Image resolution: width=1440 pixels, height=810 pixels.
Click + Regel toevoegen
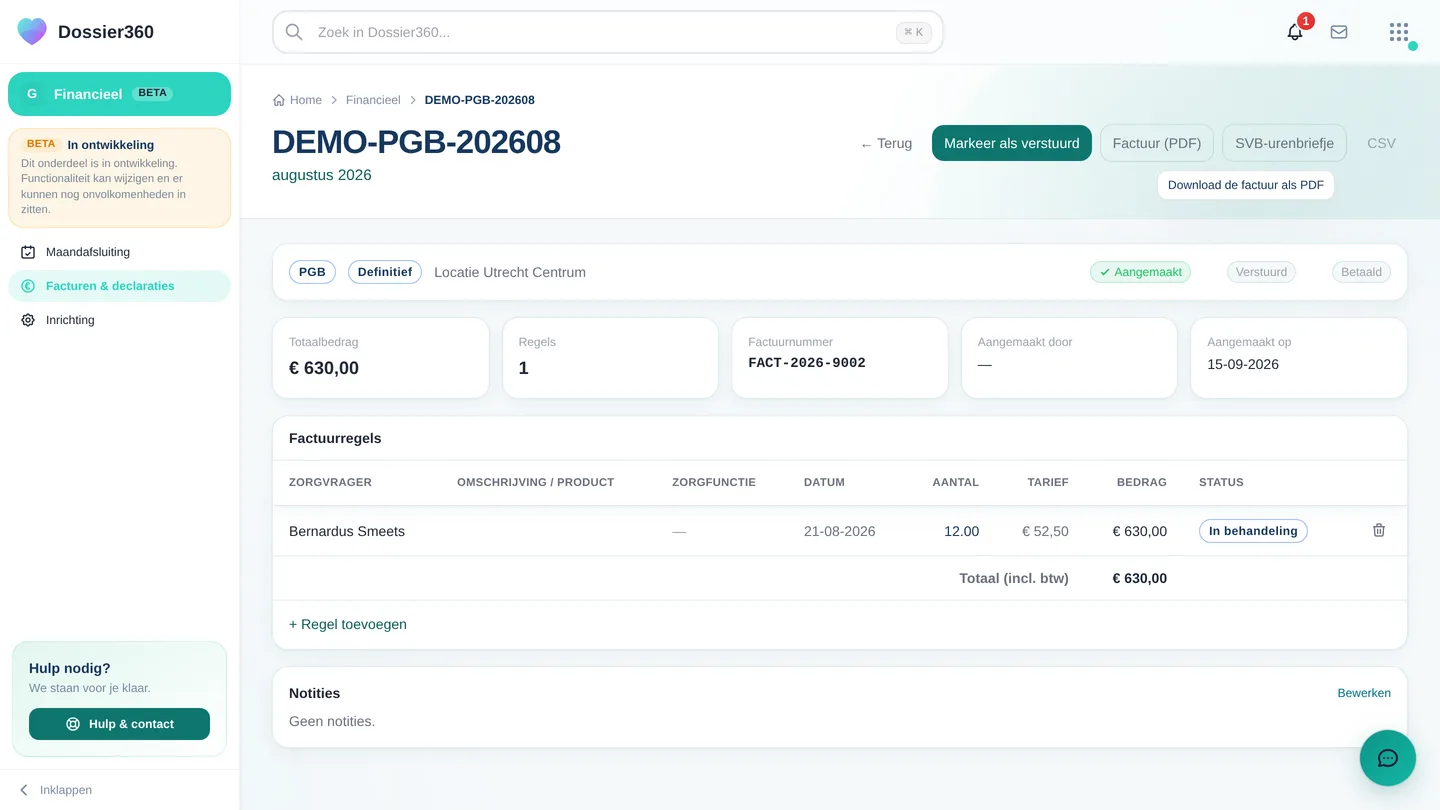click(348, 624)
